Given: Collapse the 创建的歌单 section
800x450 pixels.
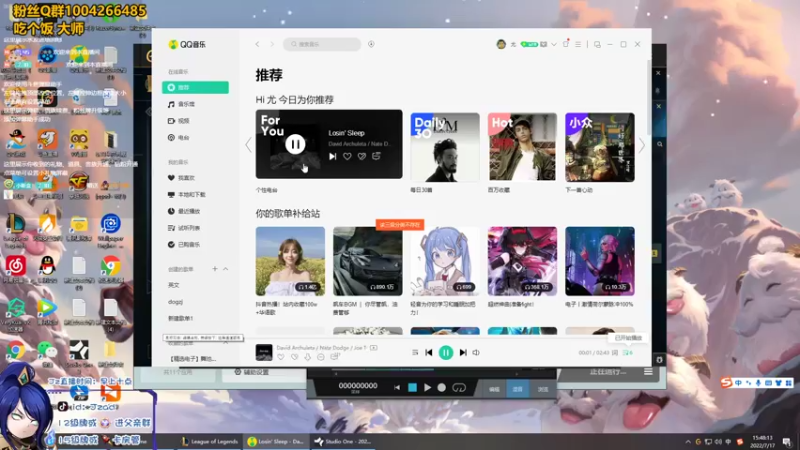Looking at the screenshot, I should tap(226, 269).
